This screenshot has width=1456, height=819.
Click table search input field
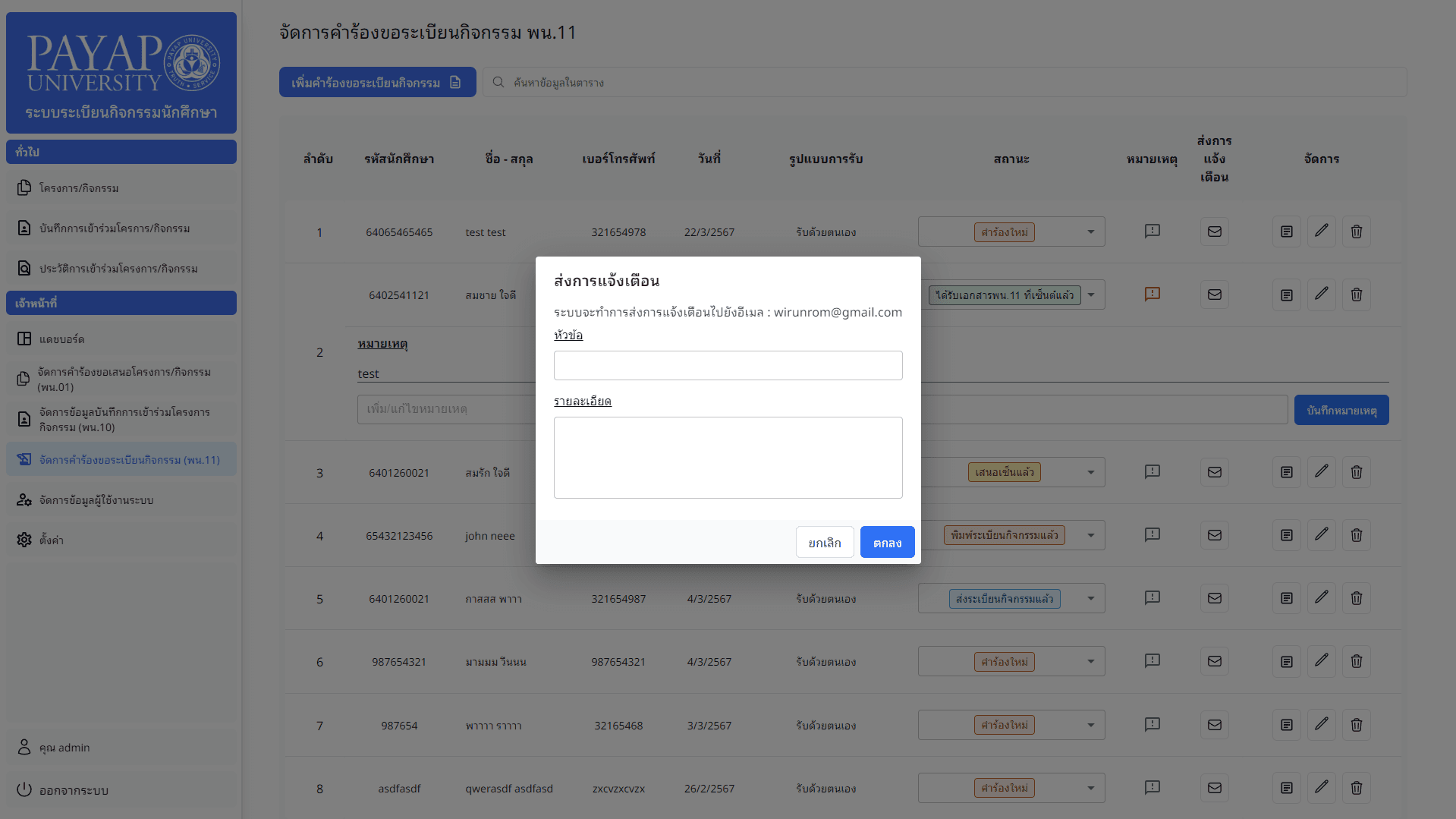[x=945, y=82]
